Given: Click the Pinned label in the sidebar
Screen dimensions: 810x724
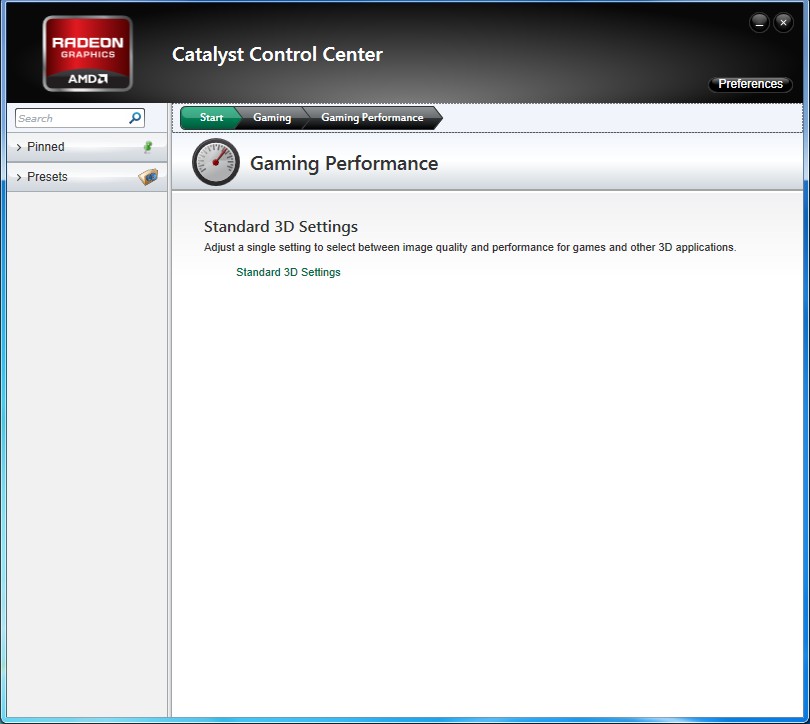Looking at the screenshot, I should pyautogui.click(x=45, y=147).
